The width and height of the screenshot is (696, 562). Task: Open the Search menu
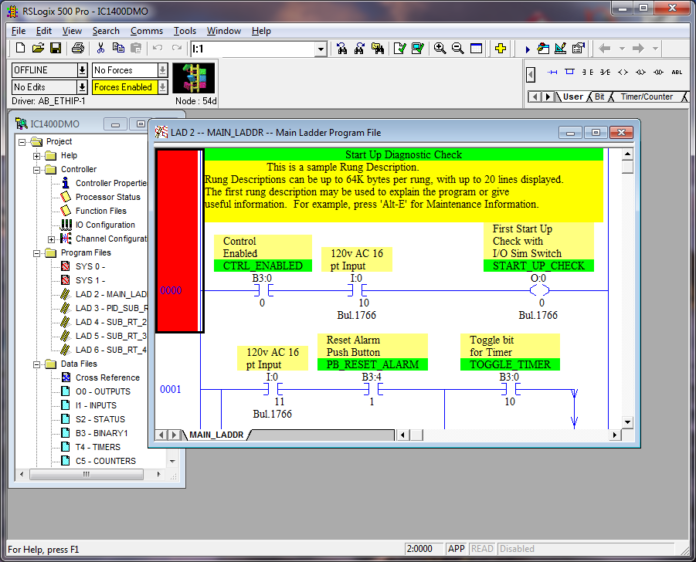pyautogui.click(x=106, y=31)
